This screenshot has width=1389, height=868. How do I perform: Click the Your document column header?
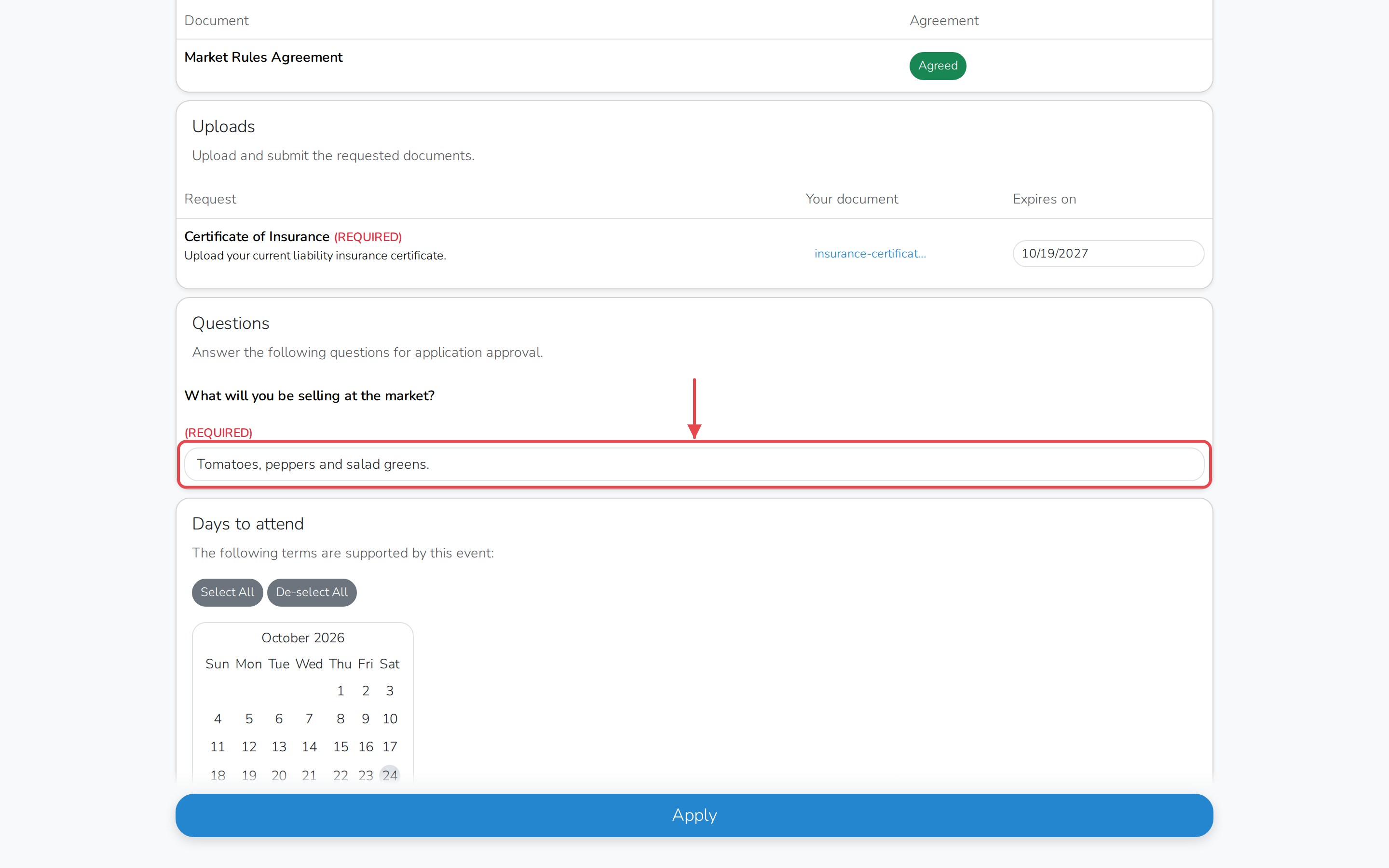click(x=852, y=199)
